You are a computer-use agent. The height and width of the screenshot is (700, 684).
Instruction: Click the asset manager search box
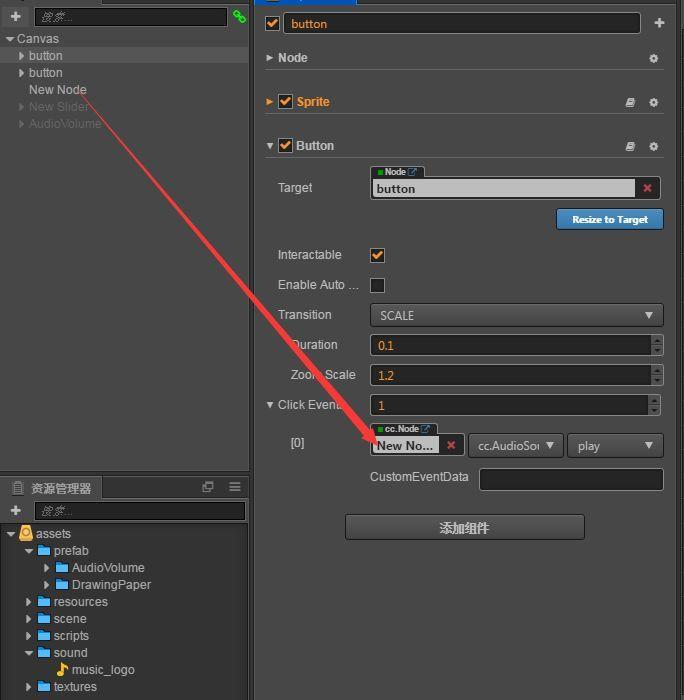[x=140, y=511]
